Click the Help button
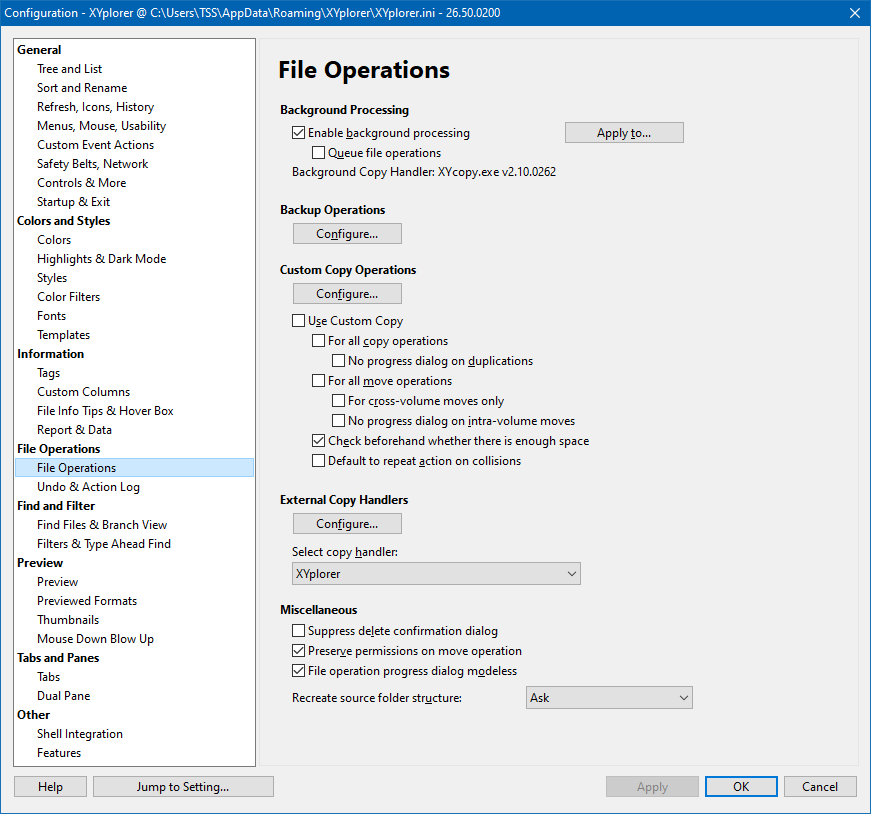This screenshot has width=871, height=814. click(x=50, y=787)
